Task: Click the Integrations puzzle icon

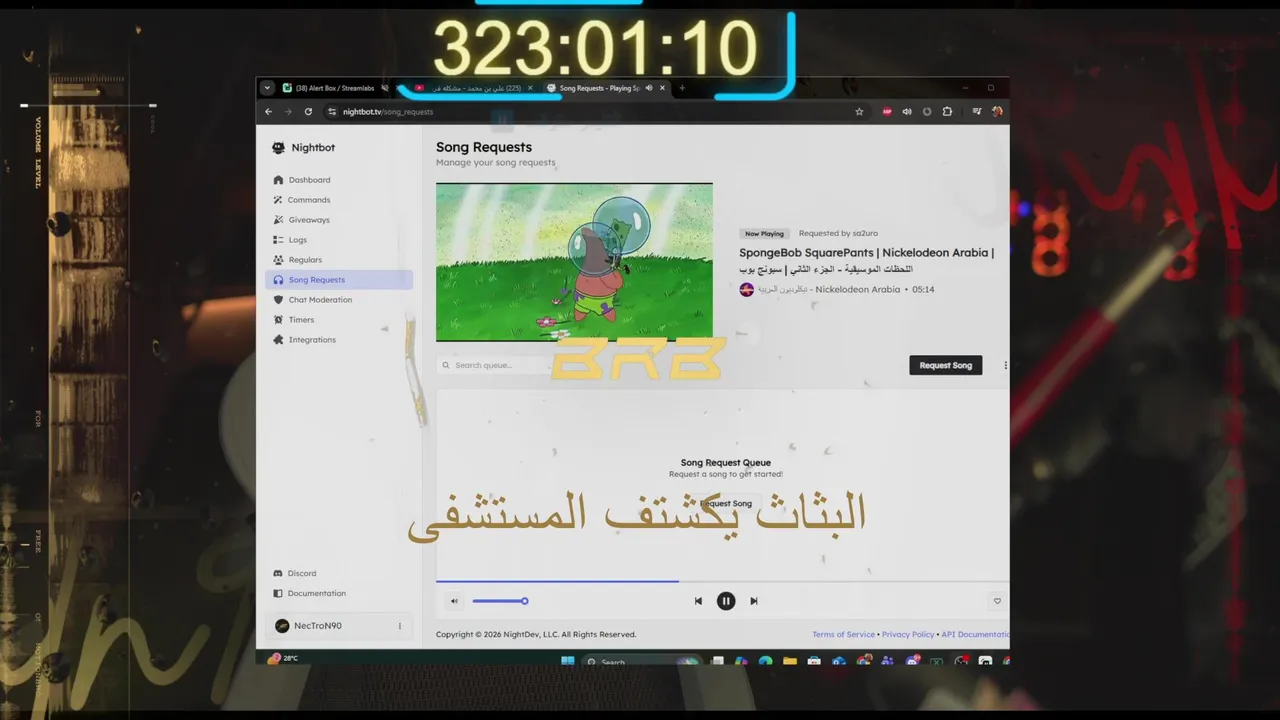Action: (x=278, y=340)
